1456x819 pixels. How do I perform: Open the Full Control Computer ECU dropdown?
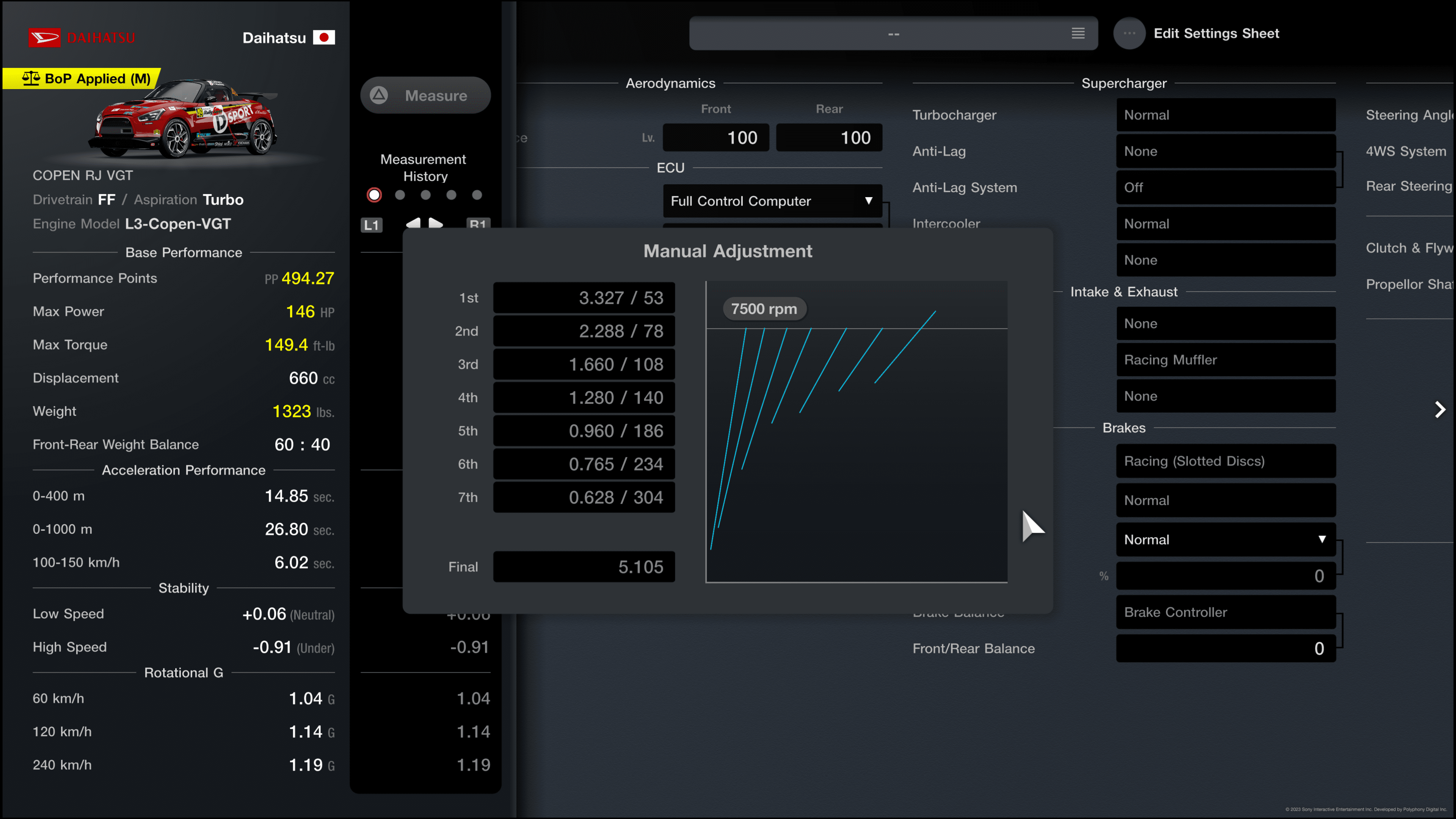click(772, 201)
